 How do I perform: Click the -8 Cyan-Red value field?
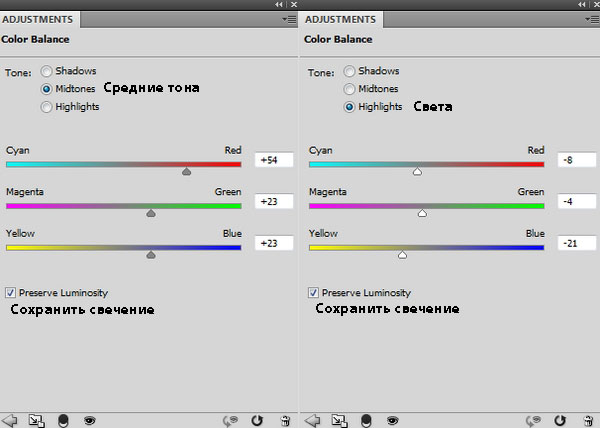(577, 160)
